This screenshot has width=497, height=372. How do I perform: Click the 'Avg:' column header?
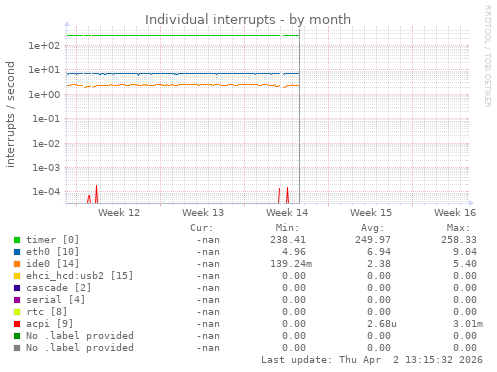coord(372,228)
